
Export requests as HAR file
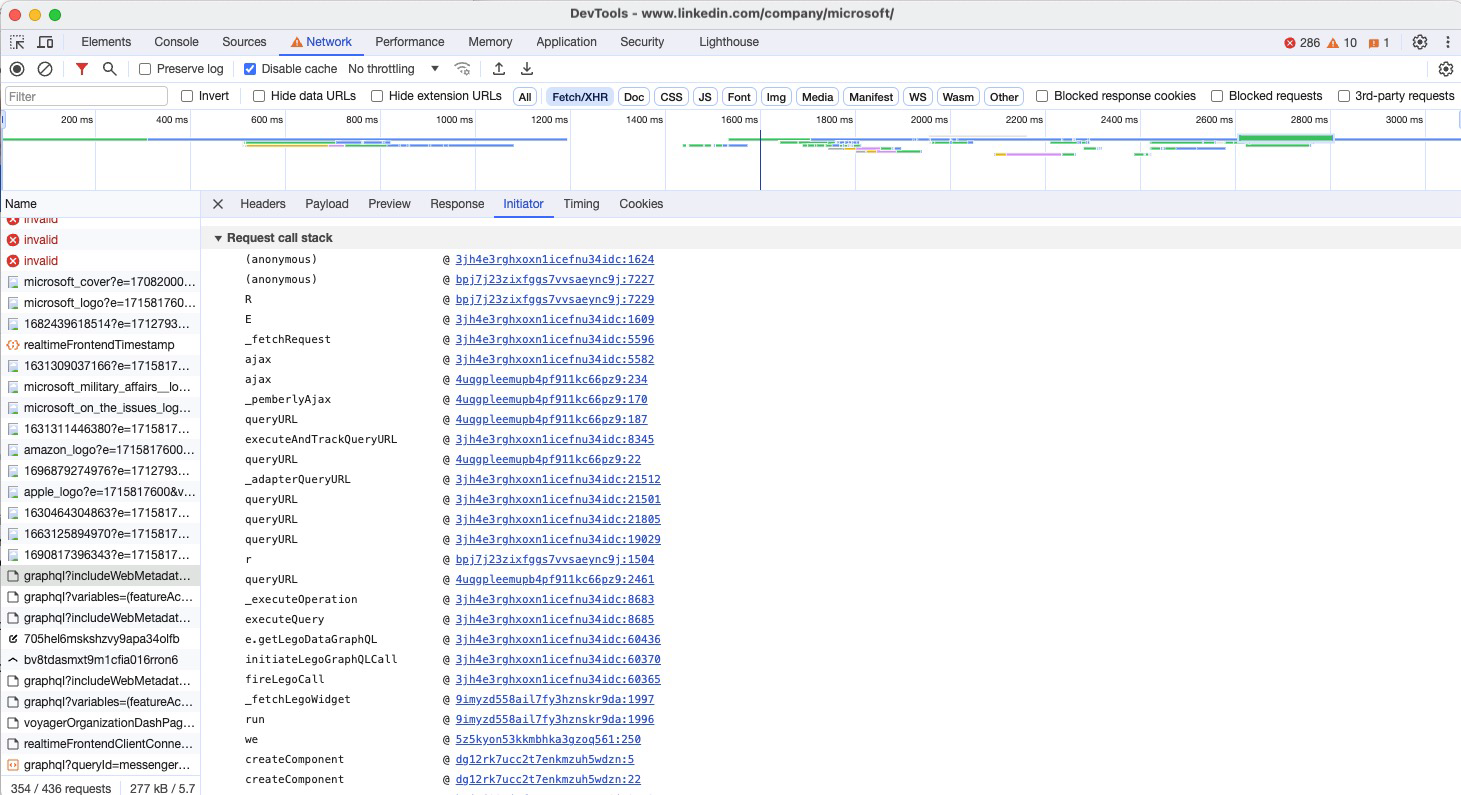pos(526,69)
